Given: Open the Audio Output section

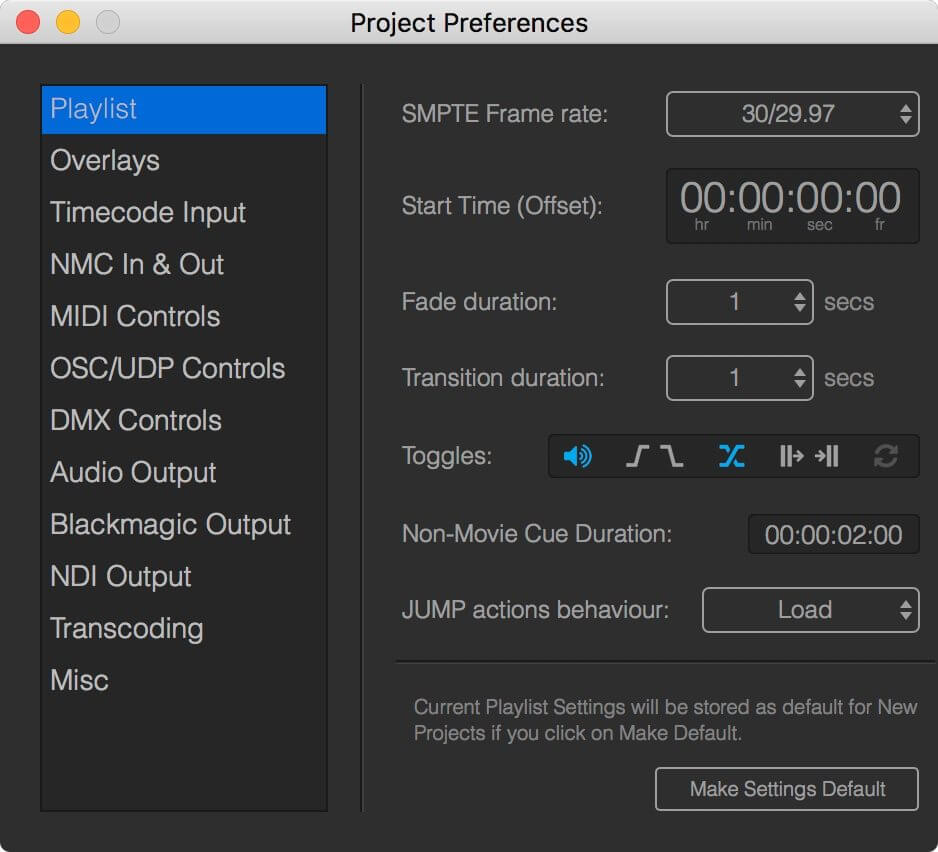Looking at the screenshot, I should pos(184,473).
